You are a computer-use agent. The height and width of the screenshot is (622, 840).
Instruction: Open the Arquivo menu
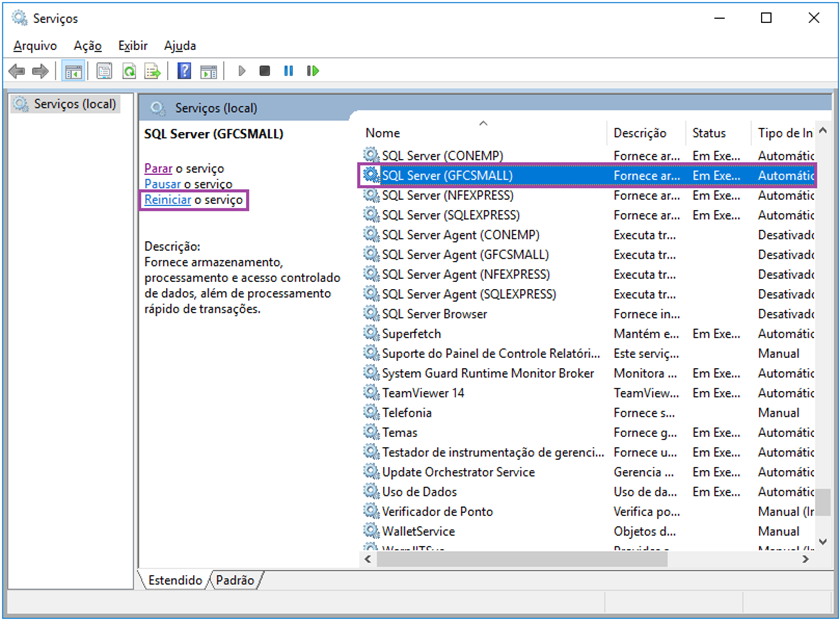click(x=35, y=46)
